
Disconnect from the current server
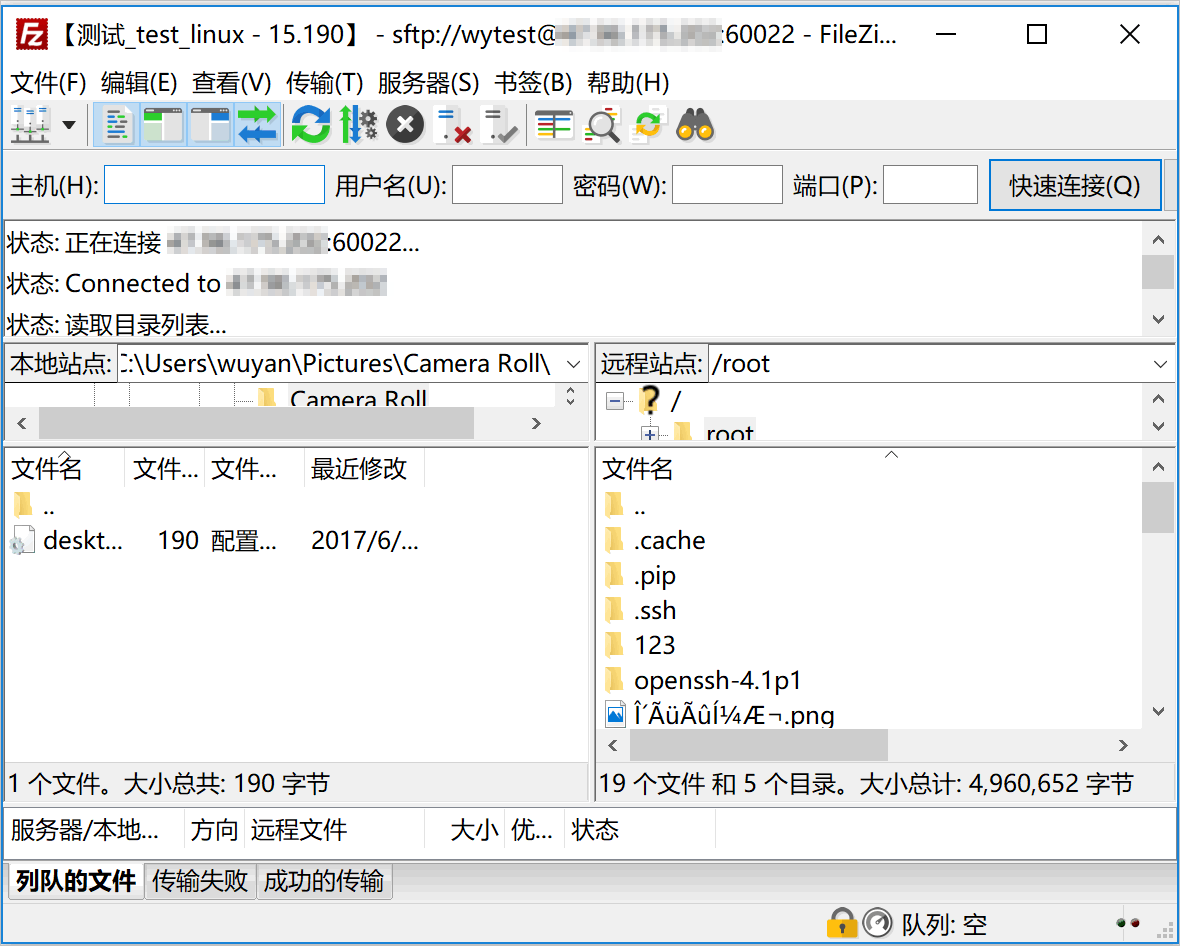(454, 125)
